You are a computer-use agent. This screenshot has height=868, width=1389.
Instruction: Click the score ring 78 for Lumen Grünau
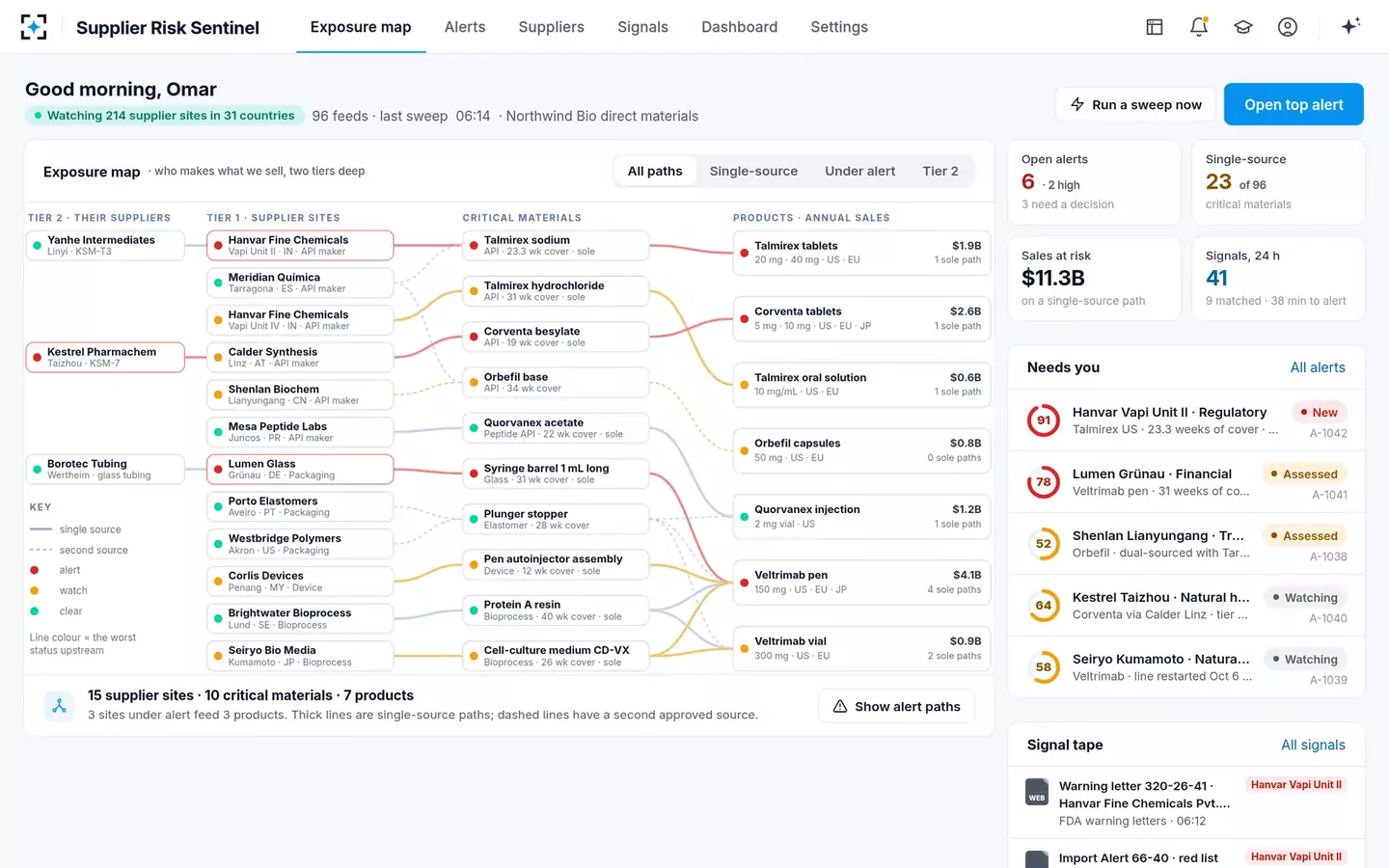[1044, 482]
